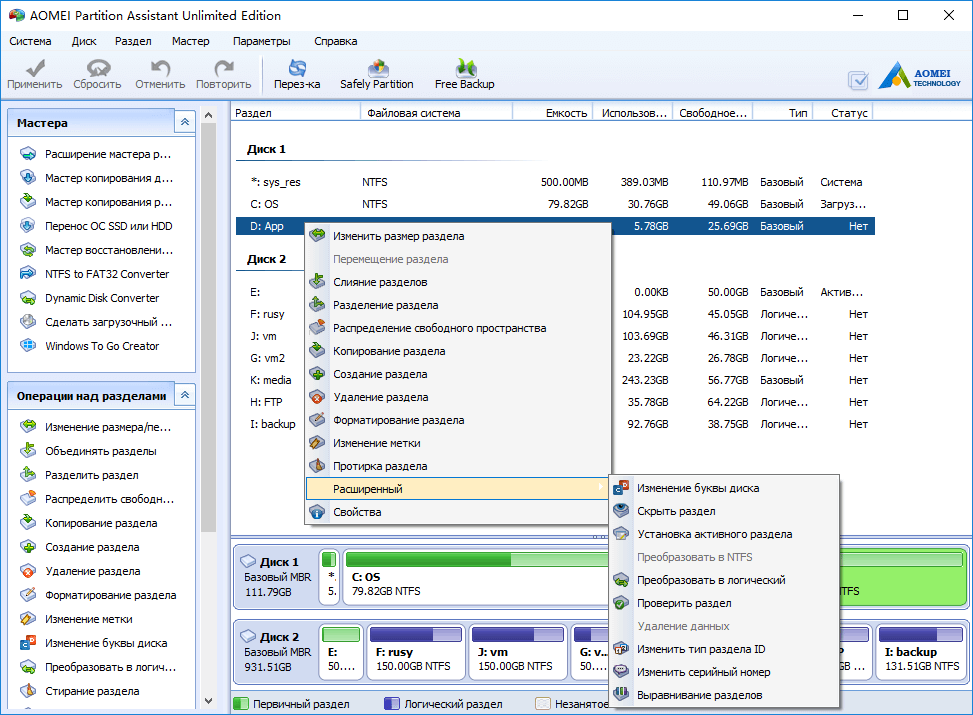Click Изменение размера/пе... operation link
Screen dimensions: 973x715
(x=108, y=427)
